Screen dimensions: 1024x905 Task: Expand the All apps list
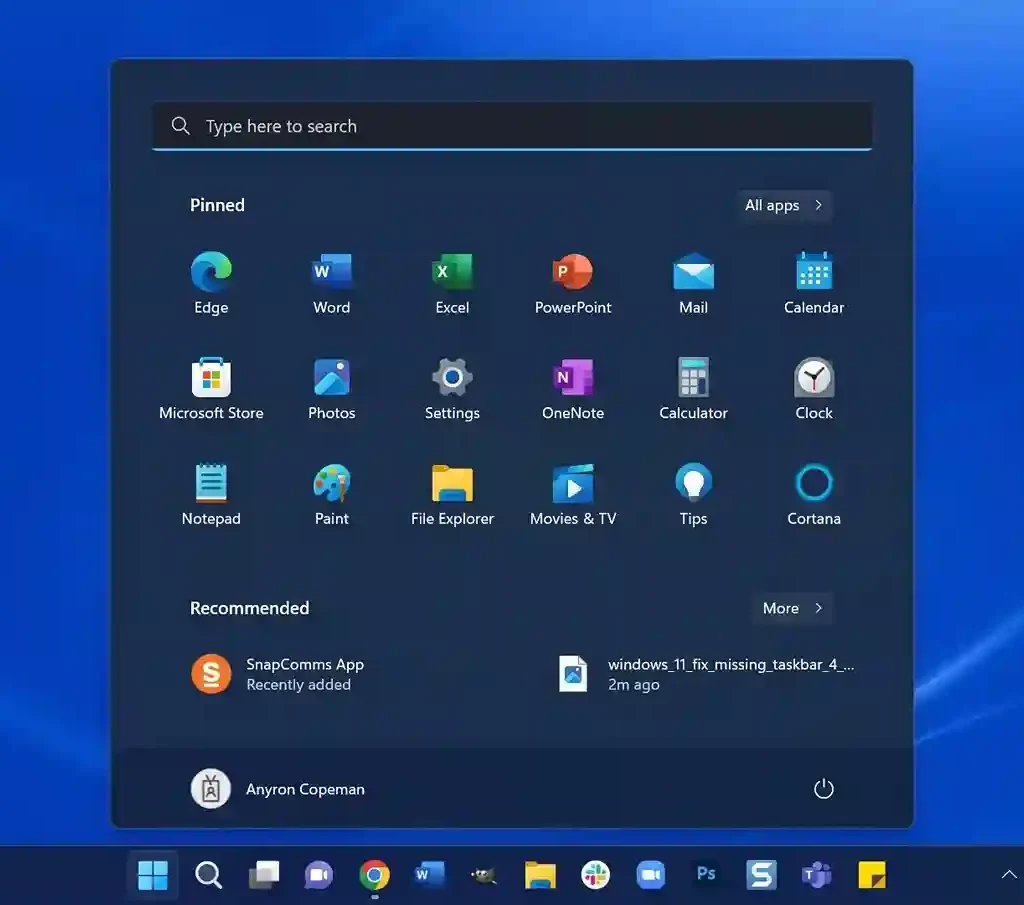(784, 205)
